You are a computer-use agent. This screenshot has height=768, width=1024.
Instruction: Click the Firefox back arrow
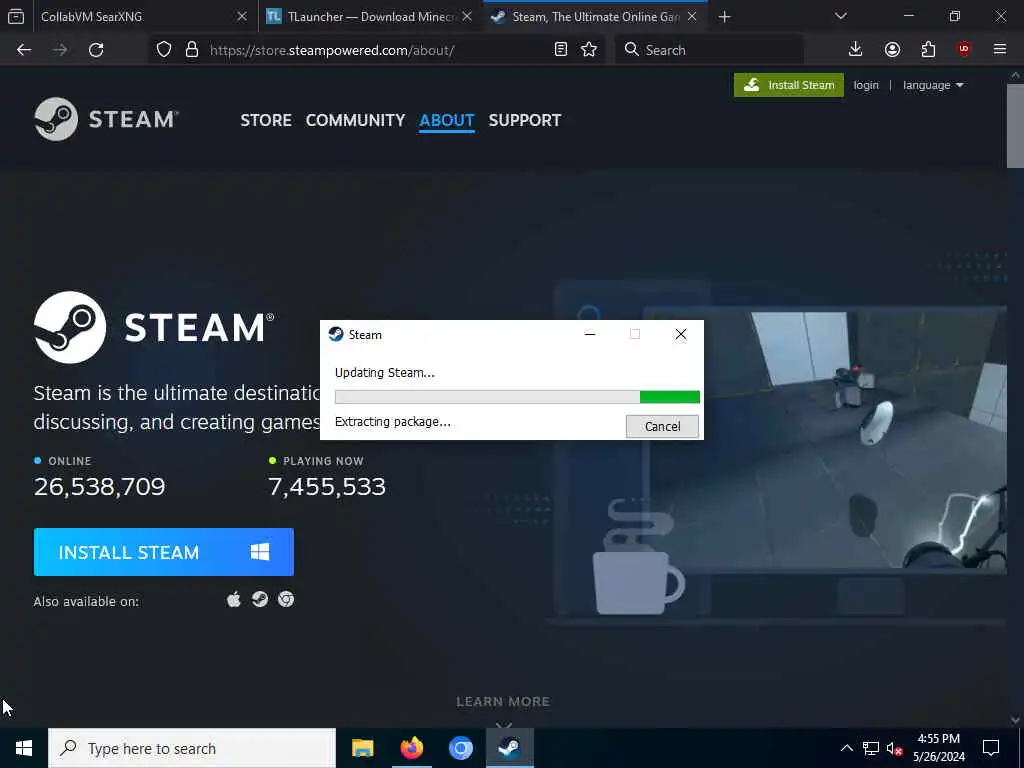[24, 50]
